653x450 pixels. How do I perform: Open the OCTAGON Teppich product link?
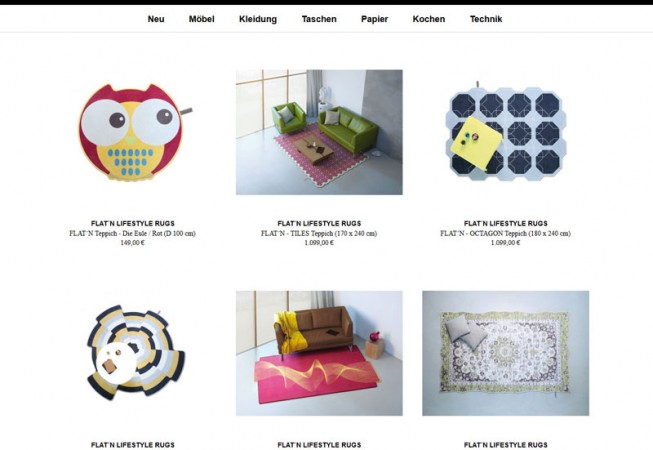[506, 234]
